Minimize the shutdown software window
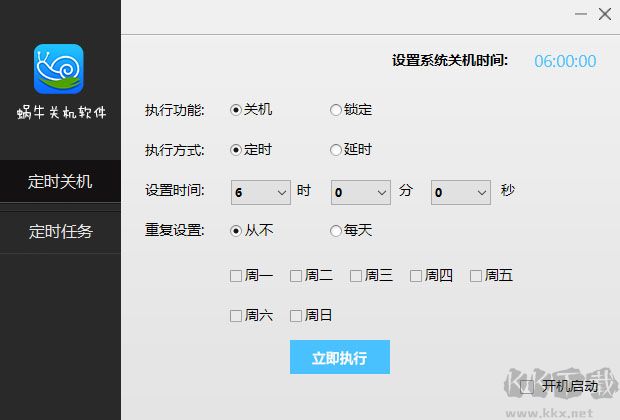 (x=580, y=14)
